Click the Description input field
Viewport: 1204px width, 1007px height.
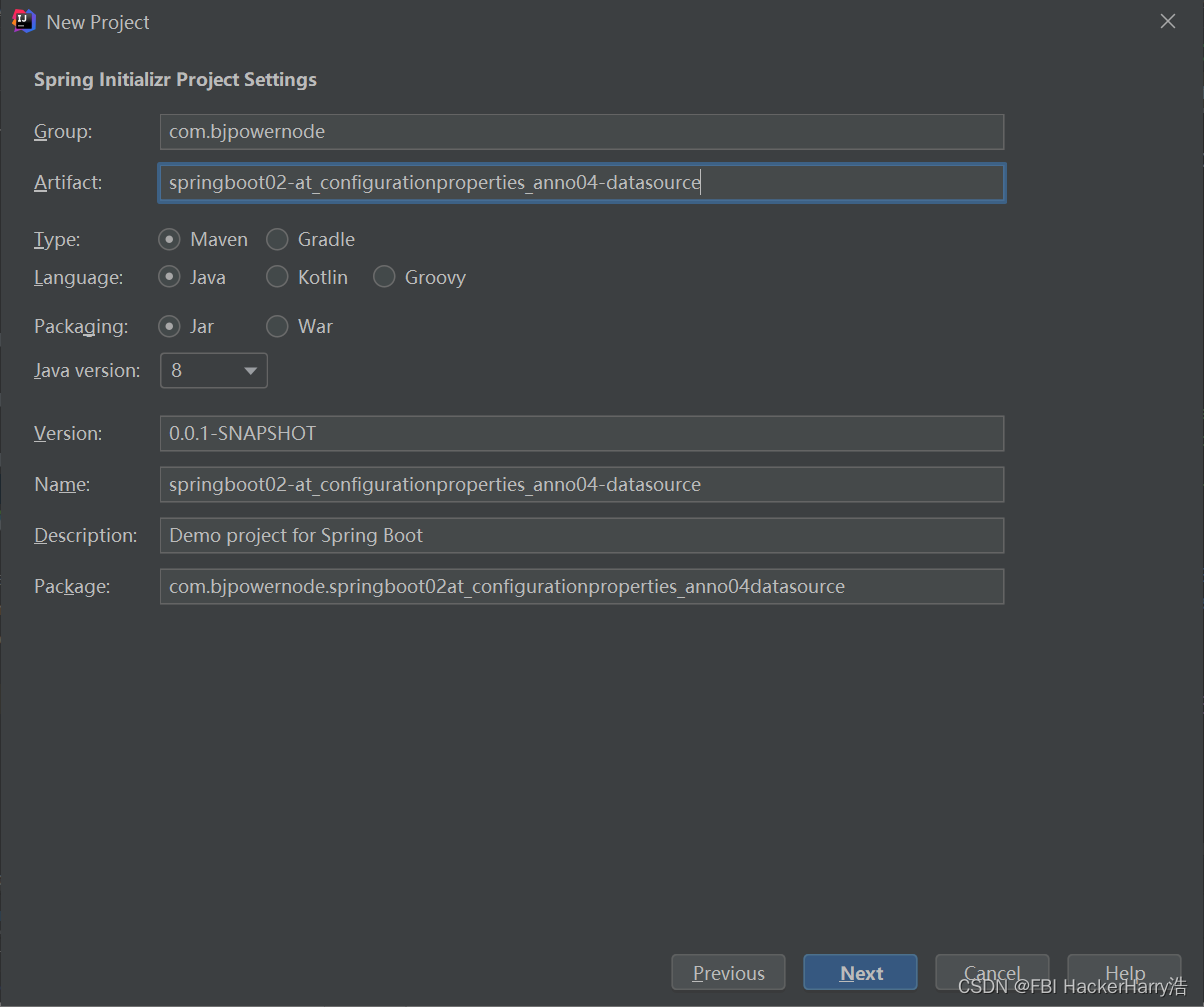coord(581,535)
